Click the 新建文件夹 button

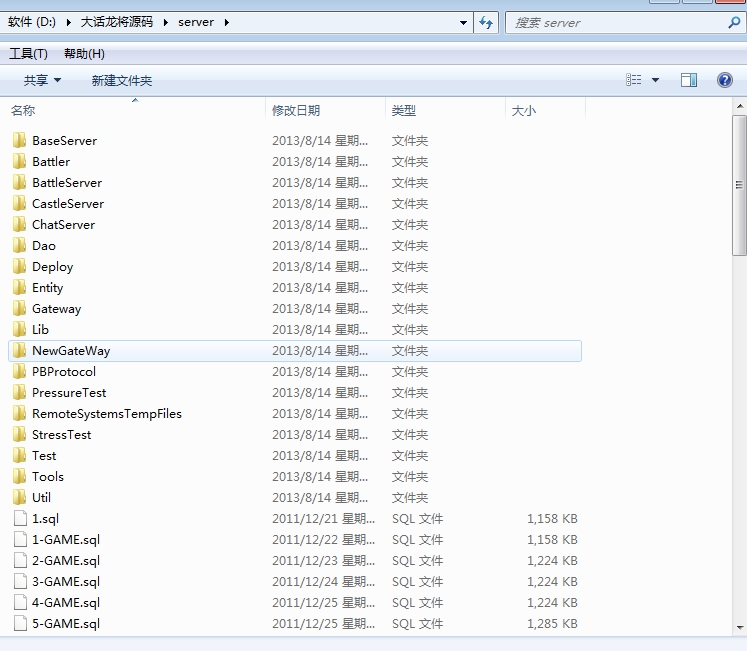coord(121,80)
